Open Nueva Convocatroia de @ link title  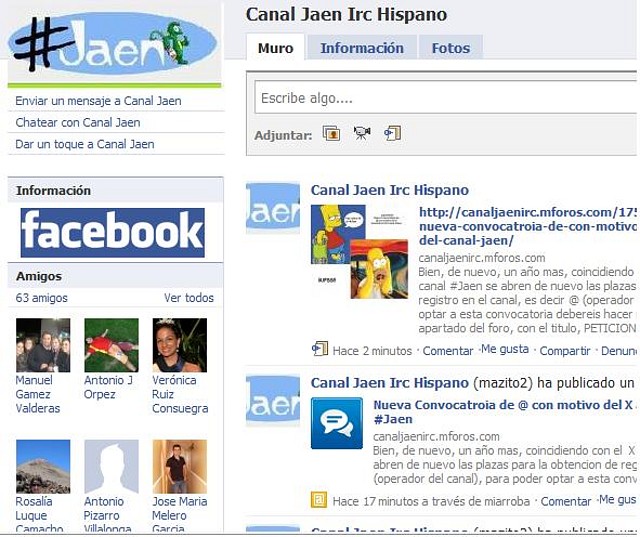click(505, 412)
